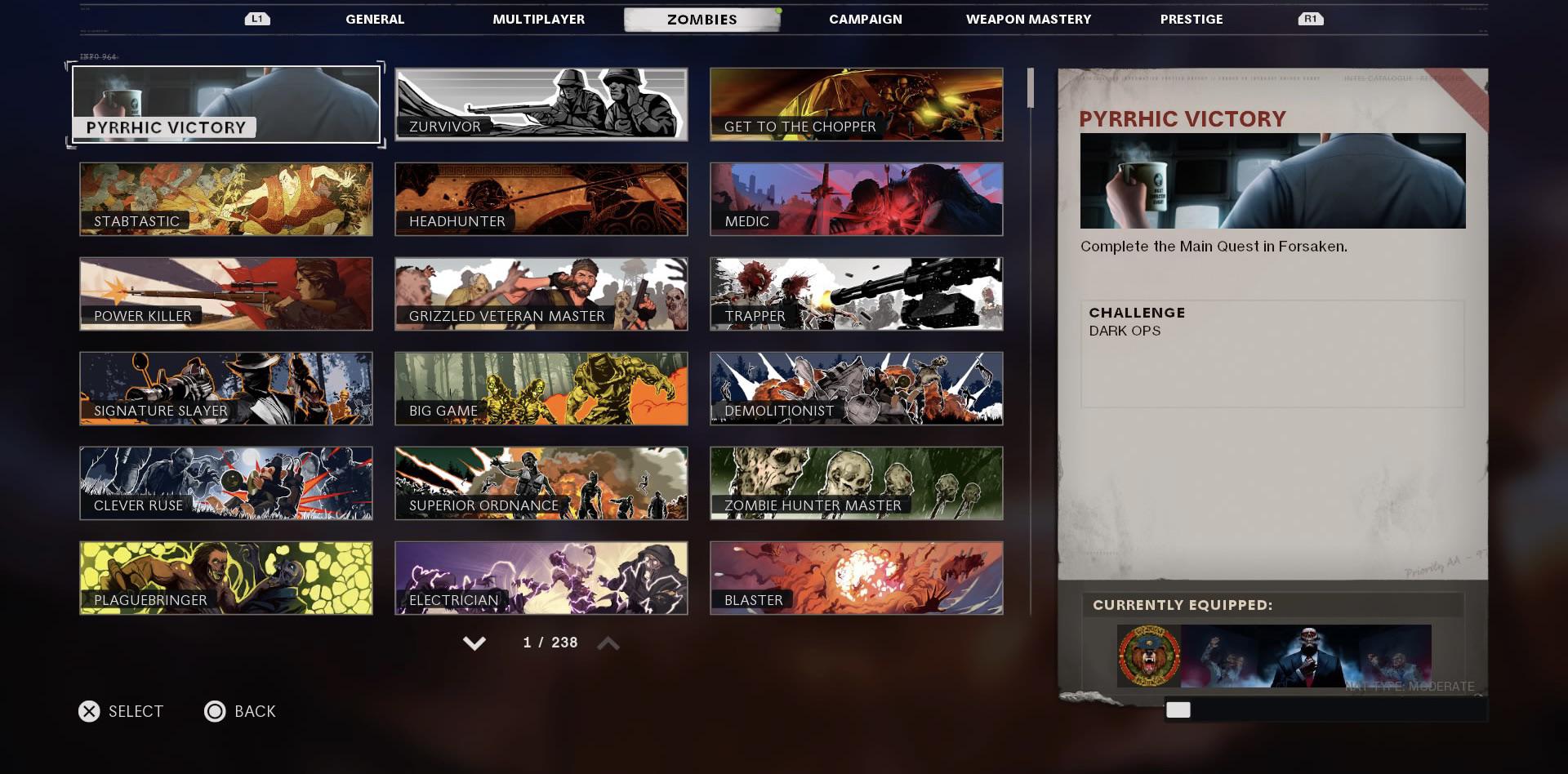Image resolution: width=1568 pixels, height=774 pixels.
Task: Switch to the Multiplayer tab
Action: click(539, 19)
